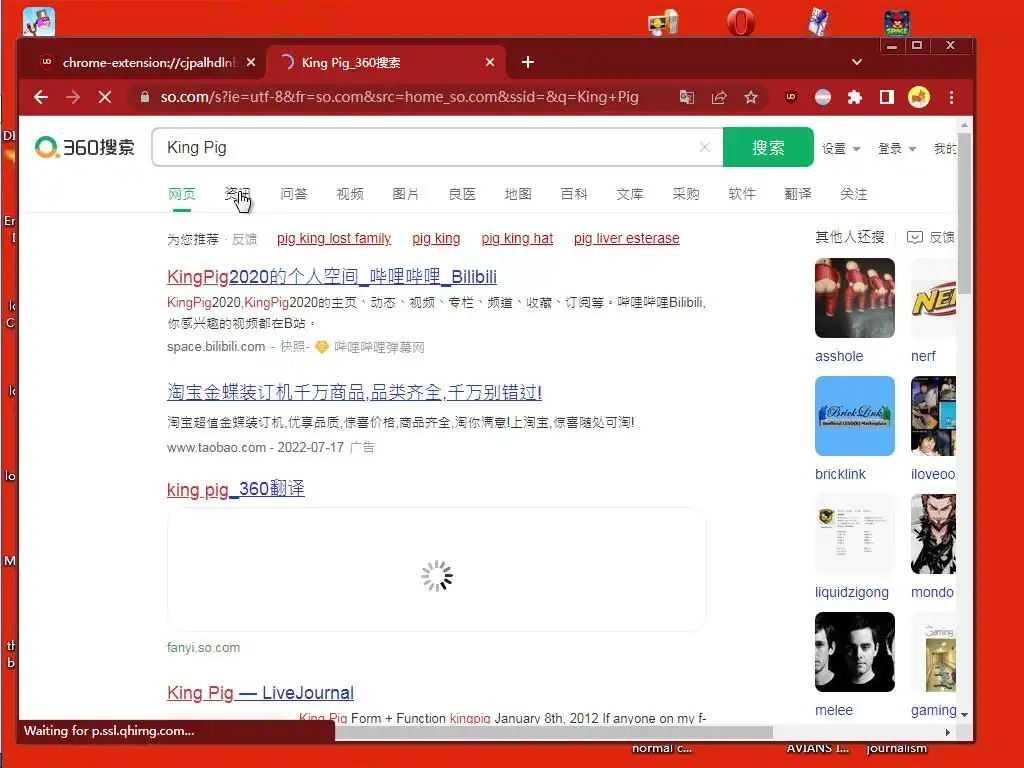Open a new tab with the plus button
The image size is (1024, 768).
(x=528, y=62)
